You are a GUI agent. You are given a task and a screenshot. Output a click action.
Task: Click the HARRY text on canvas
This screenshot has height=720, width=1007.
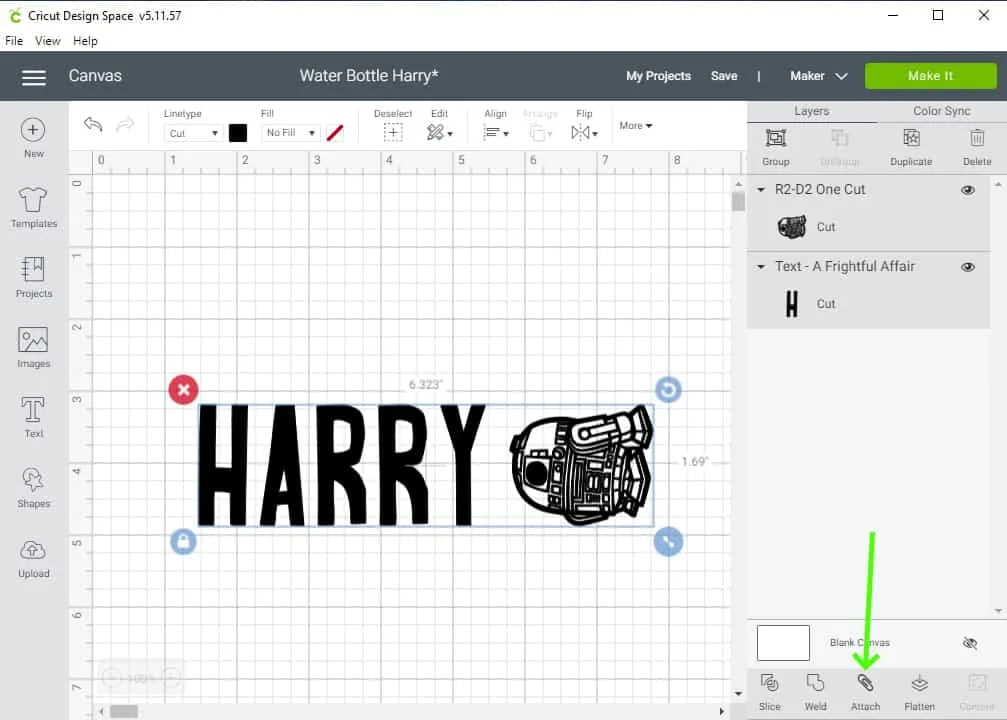tap(341, 466)
